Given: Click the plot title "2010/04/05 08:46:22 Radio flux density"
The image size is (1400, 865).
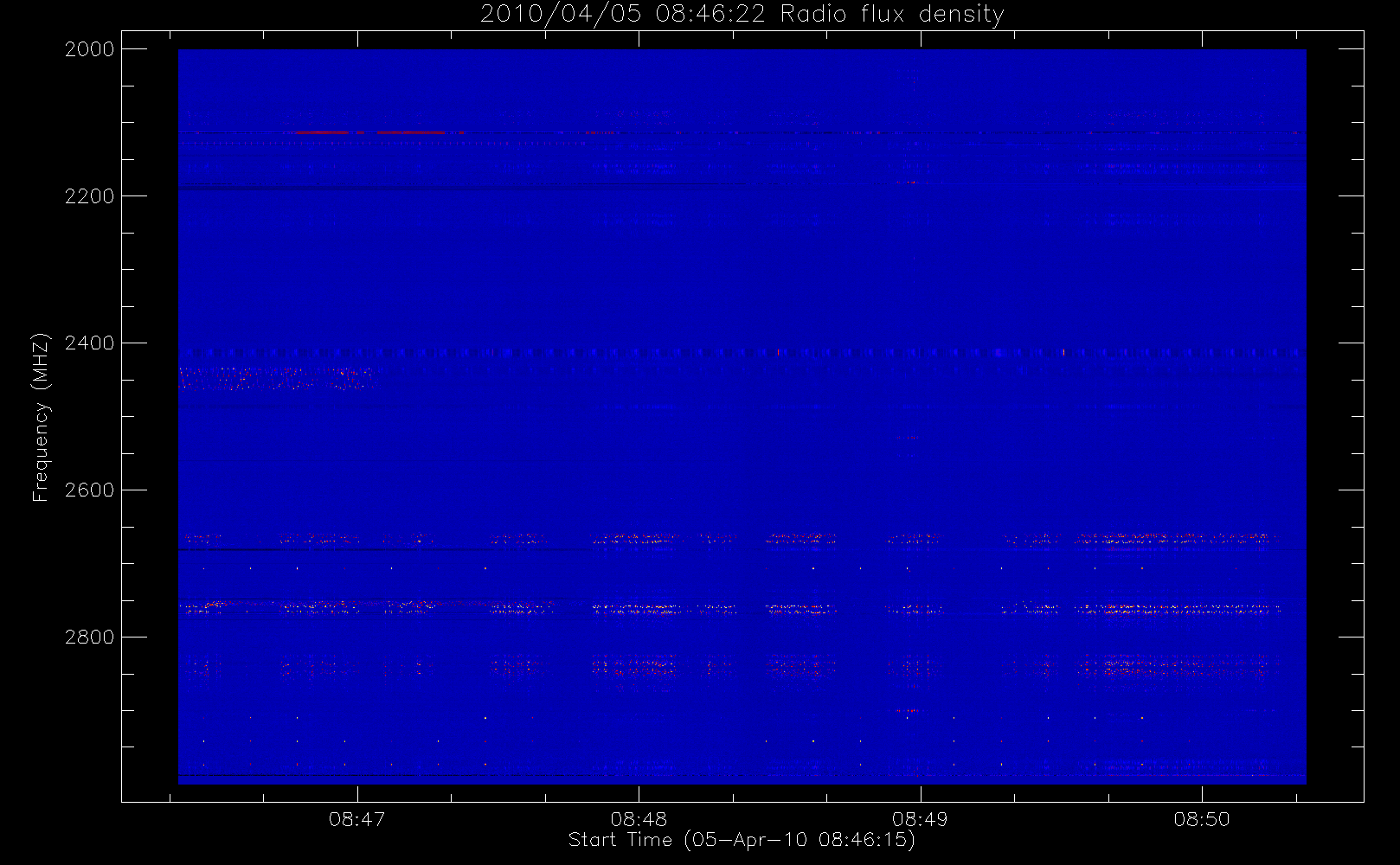Looking at the screenshot, I should 742,15.
